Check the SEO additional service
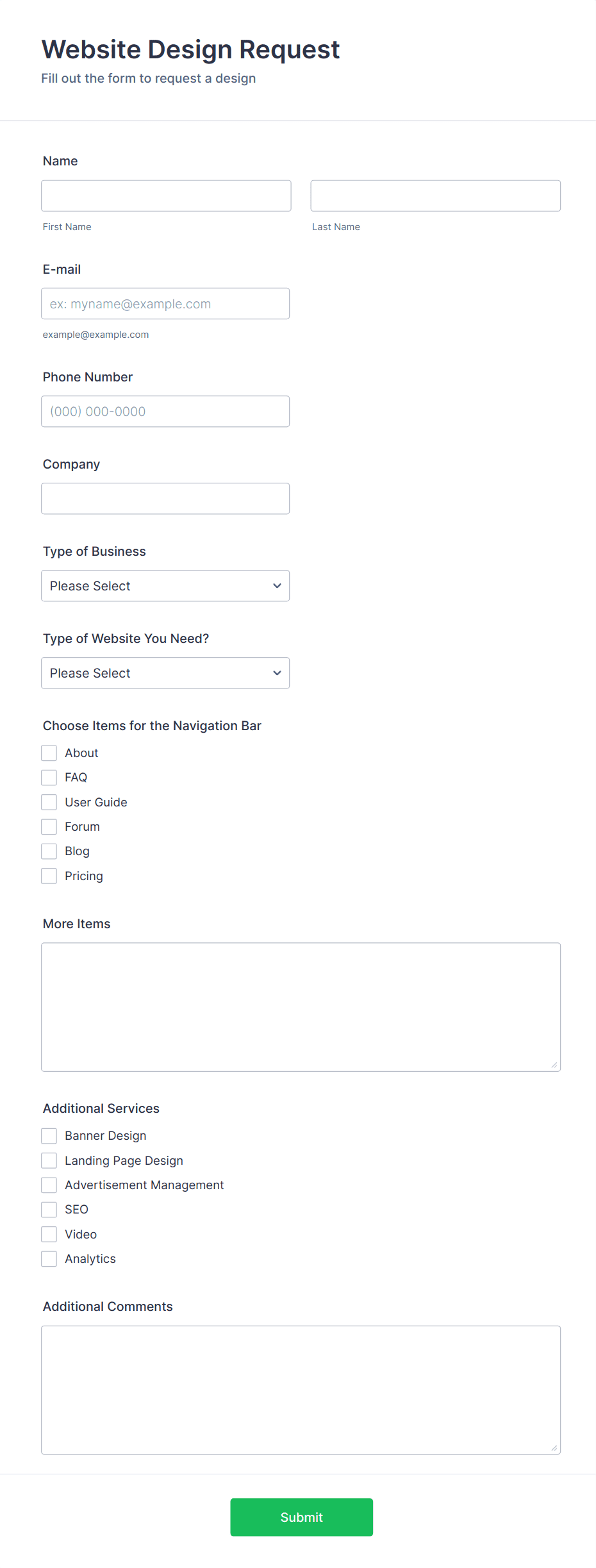596x1568 pixels. pos(49,1209)
